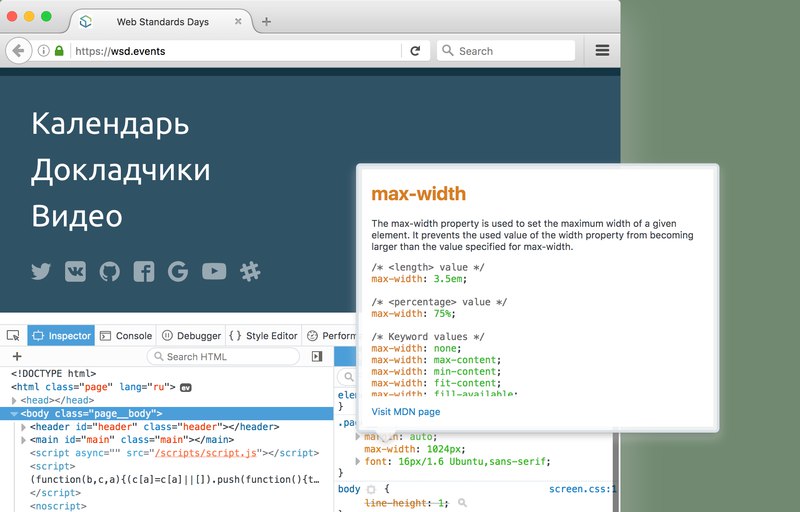The height and width of the screenshot is (512, 800).
Task: Expand the main element node
Action: (x=23, y=440)
